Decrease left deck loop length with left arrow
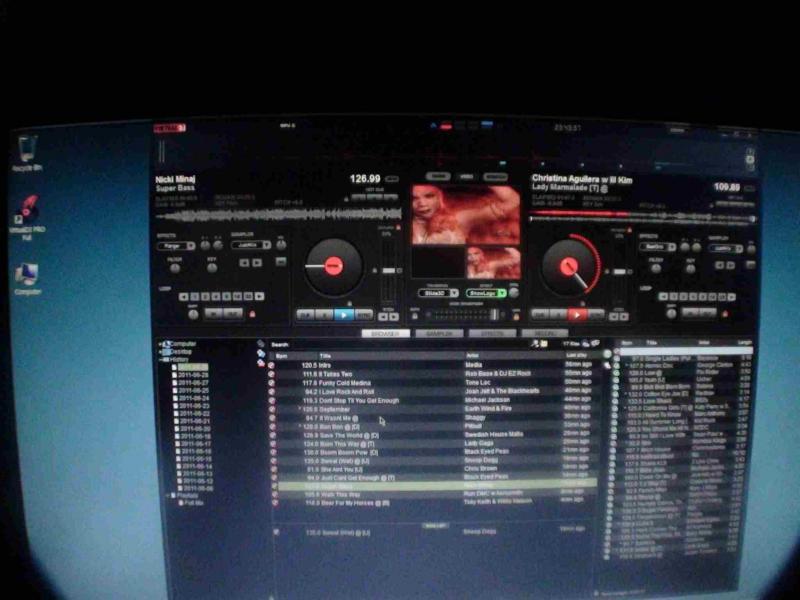Screen dimensions: 800x600 (183, 296)
